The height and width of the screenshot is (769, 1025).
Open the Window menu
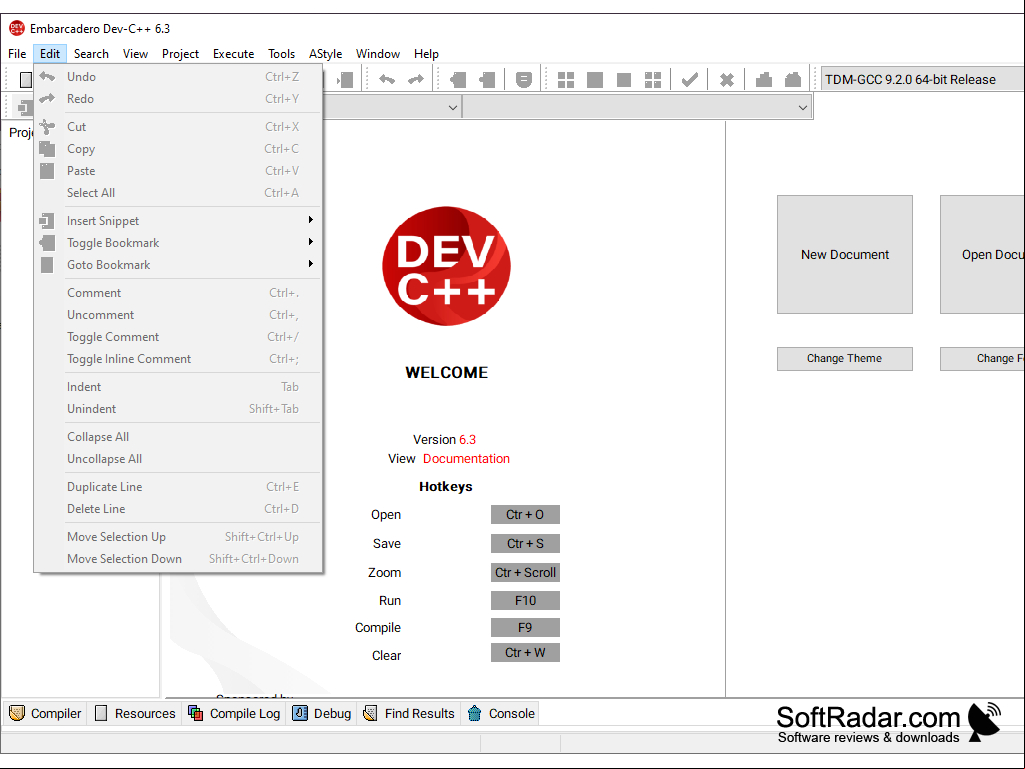(x=378, y=54)
